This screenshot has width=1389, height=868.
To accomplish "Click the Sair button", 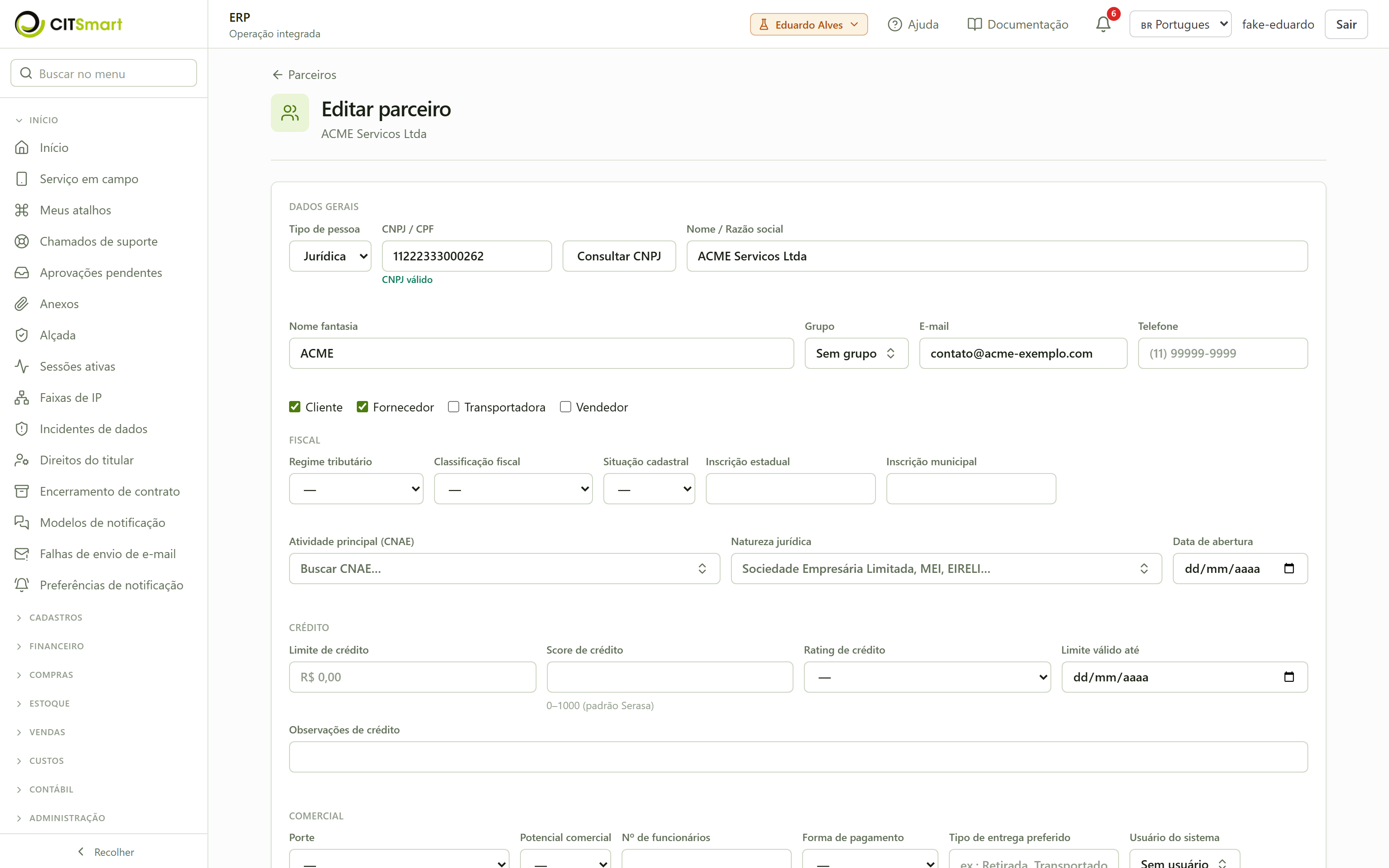I will click(x=1346, y=24).
